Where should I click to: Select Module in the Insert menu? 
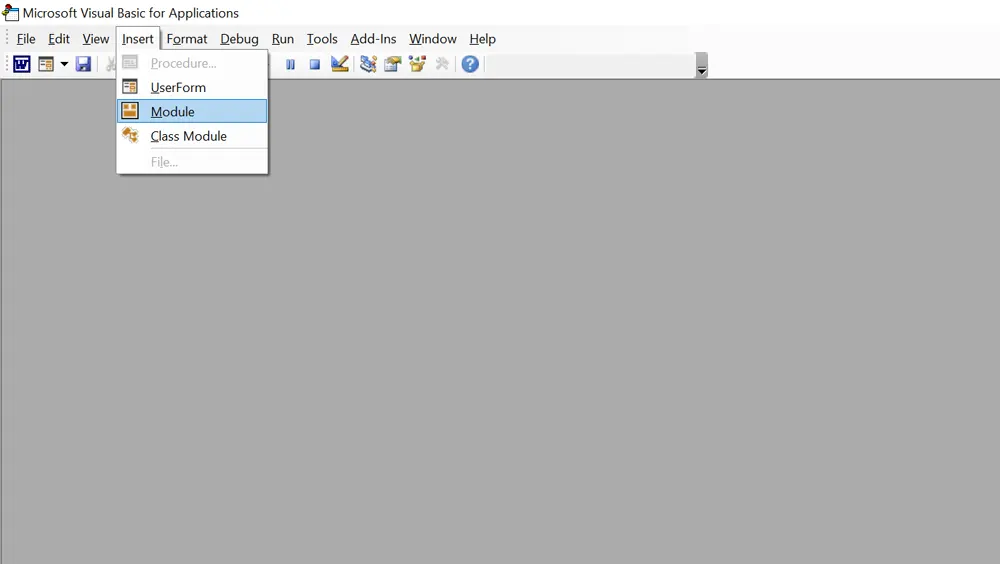(192, 112)
